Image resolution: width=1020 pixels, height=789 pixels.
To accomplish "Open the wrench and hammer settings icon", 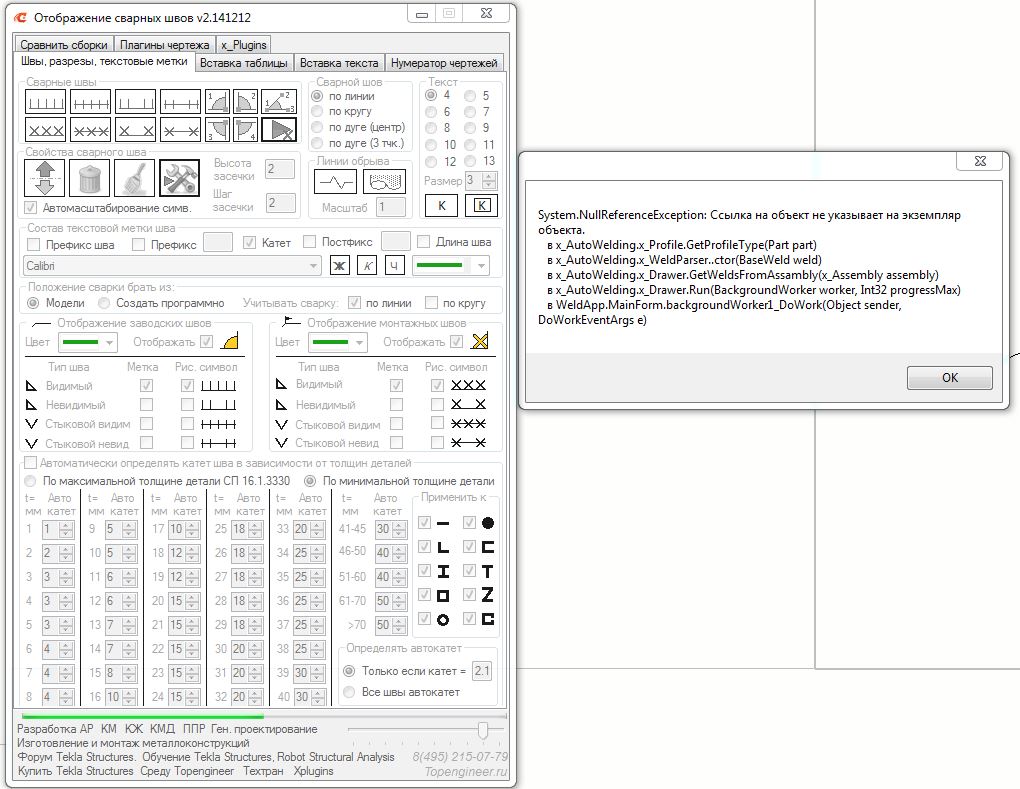I will tap(181, 179).
